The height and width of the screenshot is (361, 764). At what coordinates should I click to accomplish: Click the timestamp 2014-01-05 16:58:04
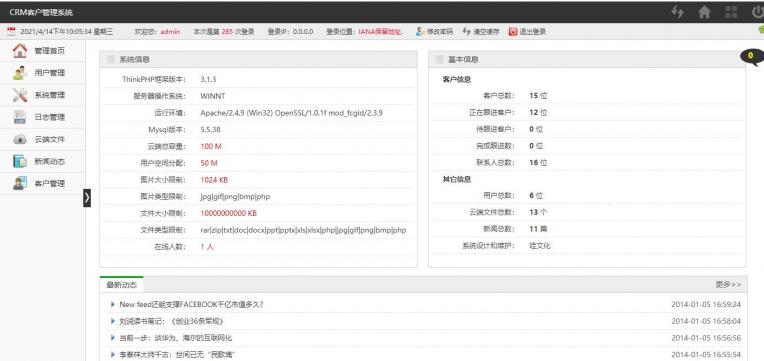[x=706, y=321]
